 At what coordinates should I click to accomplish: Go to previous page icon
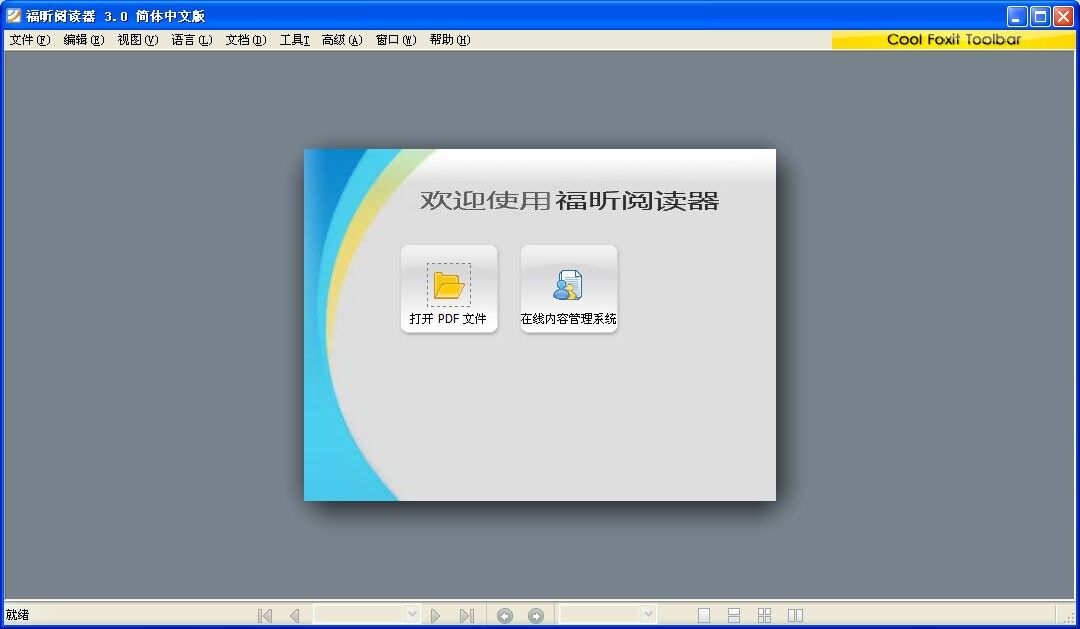coord(295,615)
